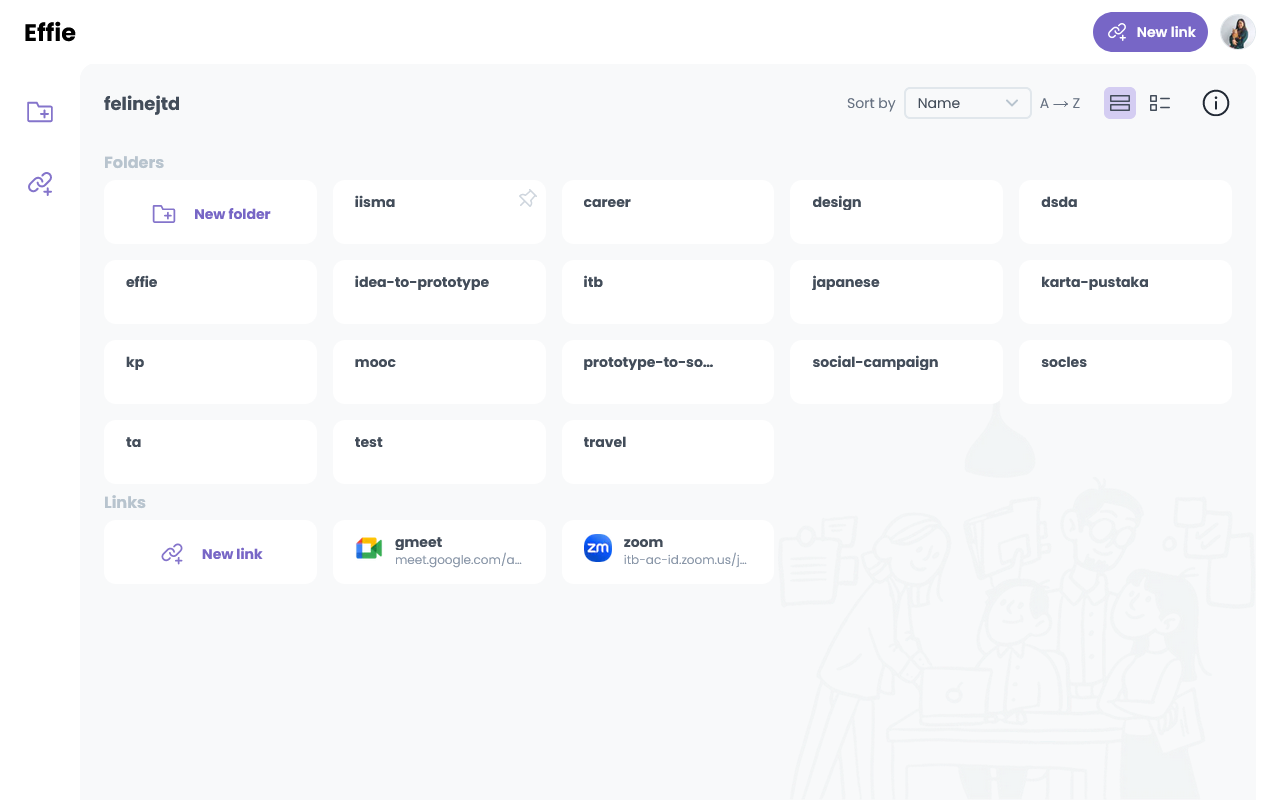Open the dsda folder
The width and height of the screenshot is (1280, 800).
point(1125,212)
